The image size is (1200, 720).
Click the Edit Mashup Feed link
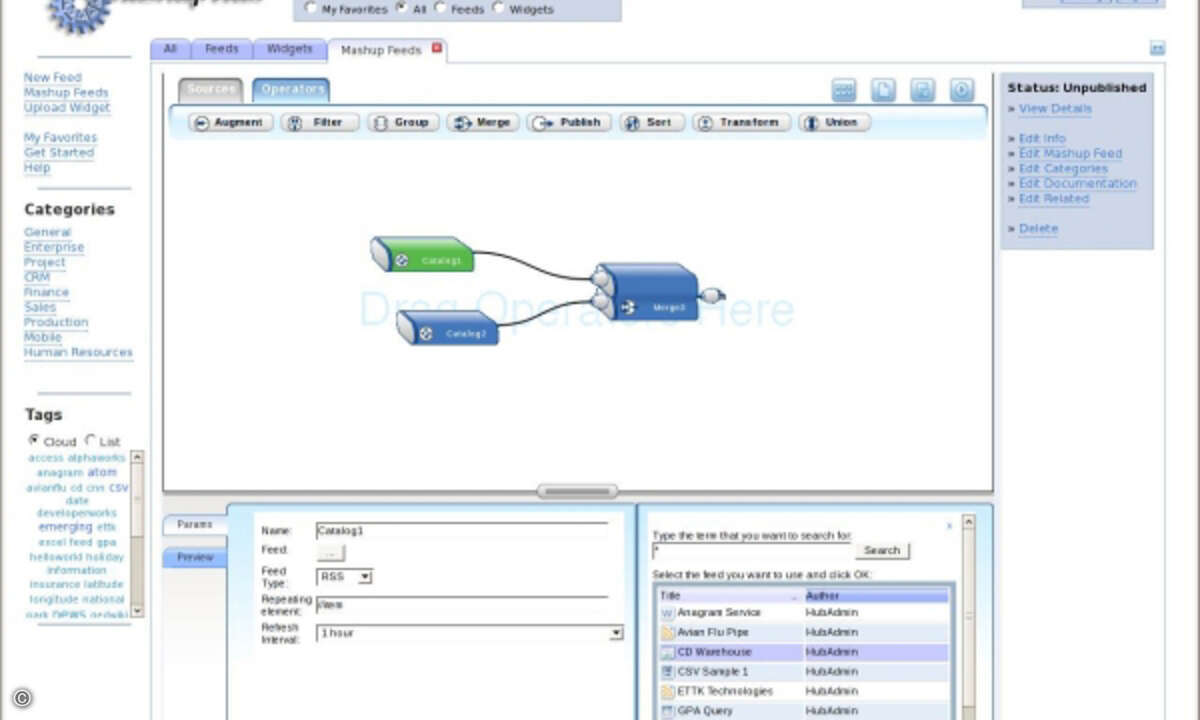1070,154
